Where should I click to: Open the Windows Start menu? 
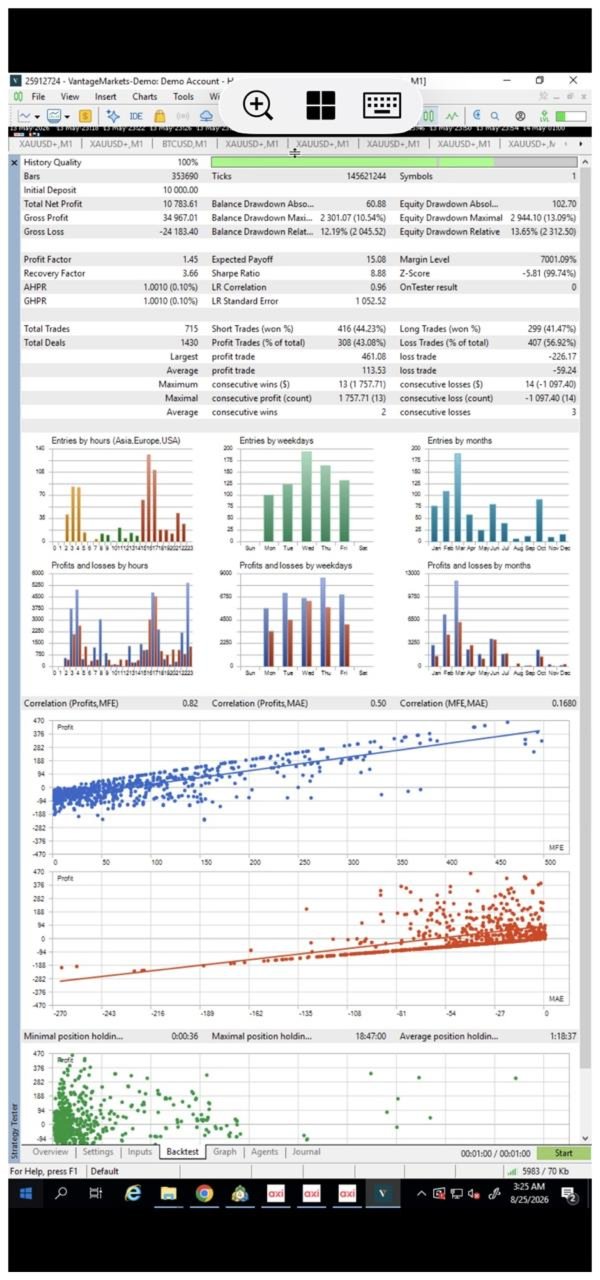click(x=25, y=1193)
